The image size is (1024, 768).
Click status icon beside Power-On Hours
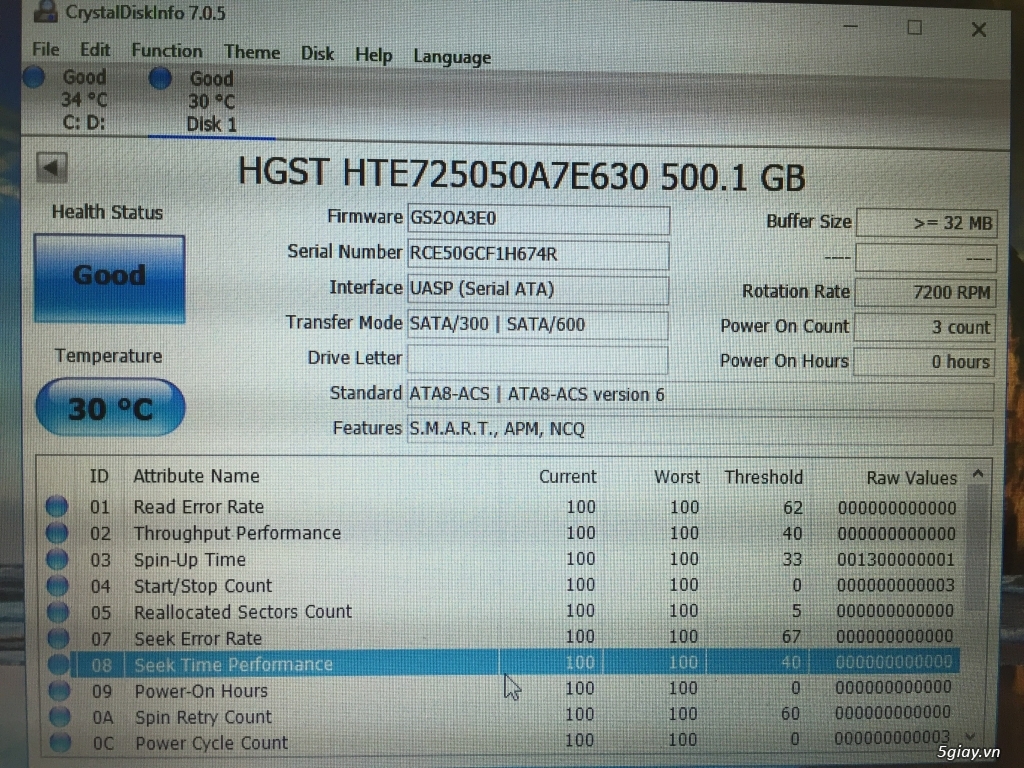click(59, 691)
